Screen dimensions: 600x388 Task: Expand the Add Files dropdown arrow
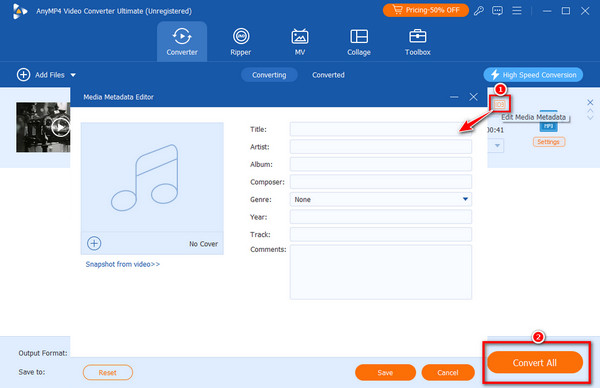click(x=73, y=75)
